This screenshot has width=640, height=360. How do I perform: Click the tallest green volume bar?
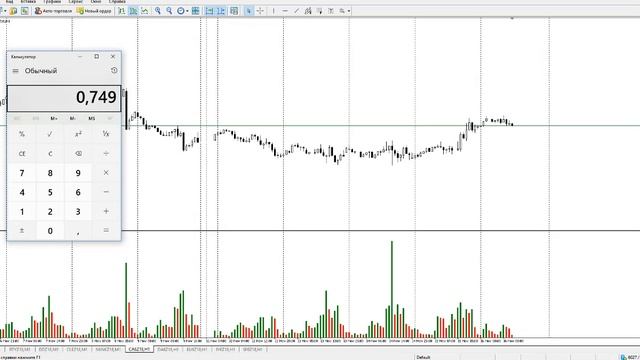392,289
